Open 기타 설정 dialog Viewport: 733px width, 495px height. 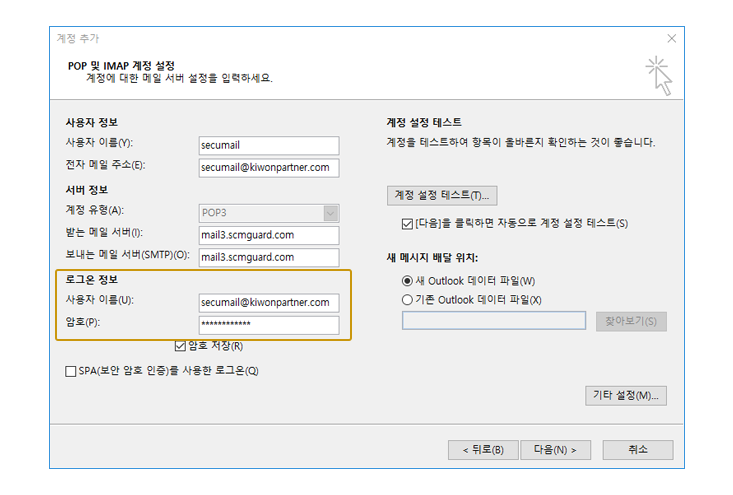pos(626,395)
